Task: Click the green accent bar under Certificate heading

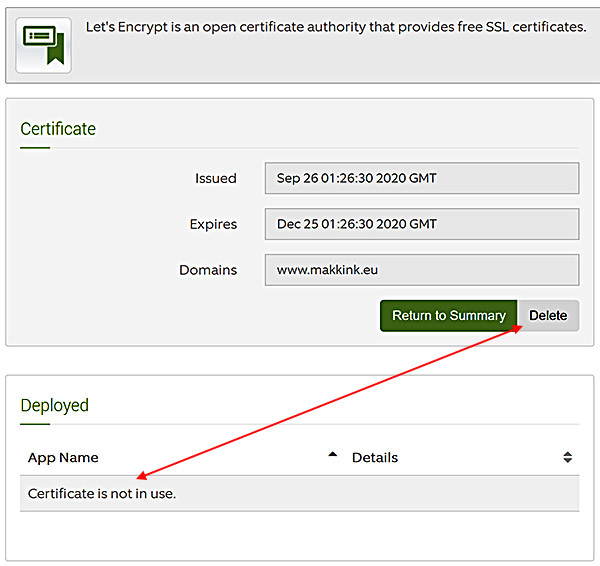Action: click(35, 147)
